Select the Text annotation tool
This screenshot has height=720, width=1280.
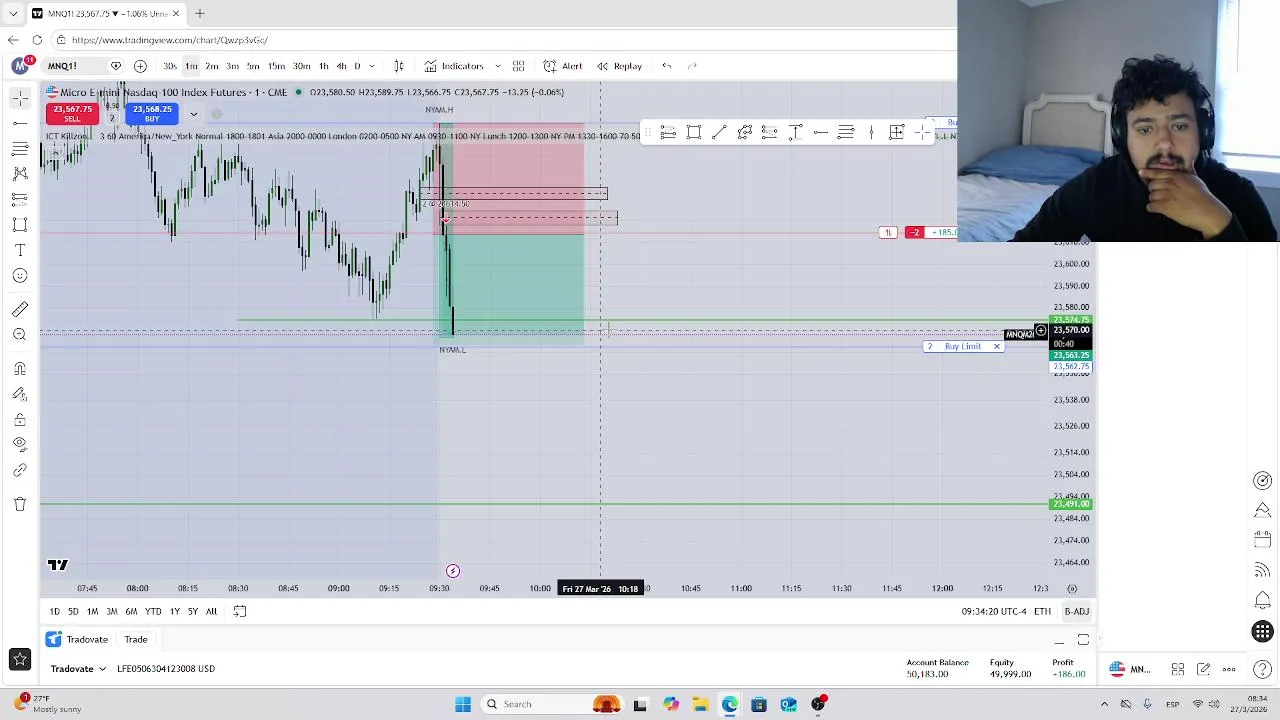point(20,250)
